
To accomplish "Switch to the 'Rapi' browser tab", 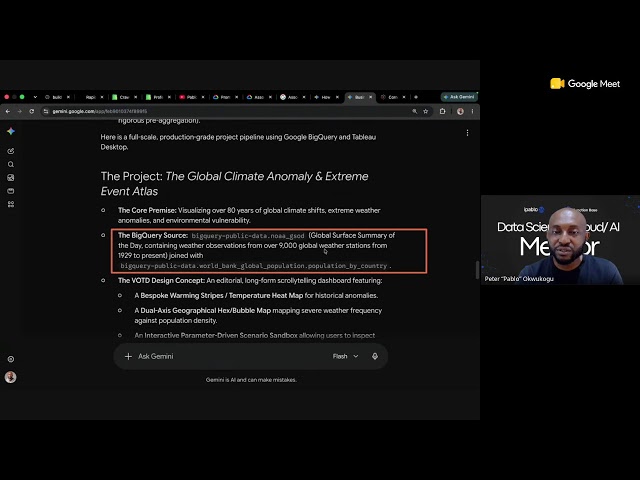I will pos(91,97).
